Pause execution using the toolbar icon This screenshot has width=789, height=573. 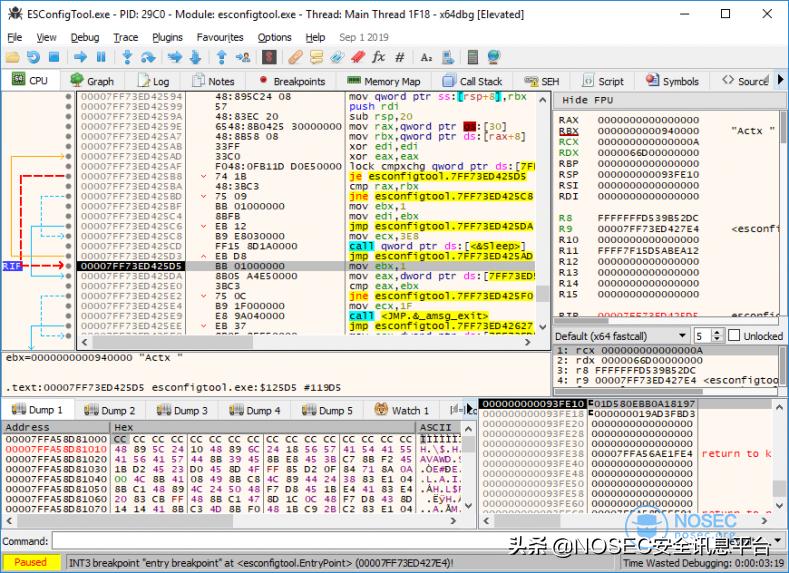click(x=100, y=57)
